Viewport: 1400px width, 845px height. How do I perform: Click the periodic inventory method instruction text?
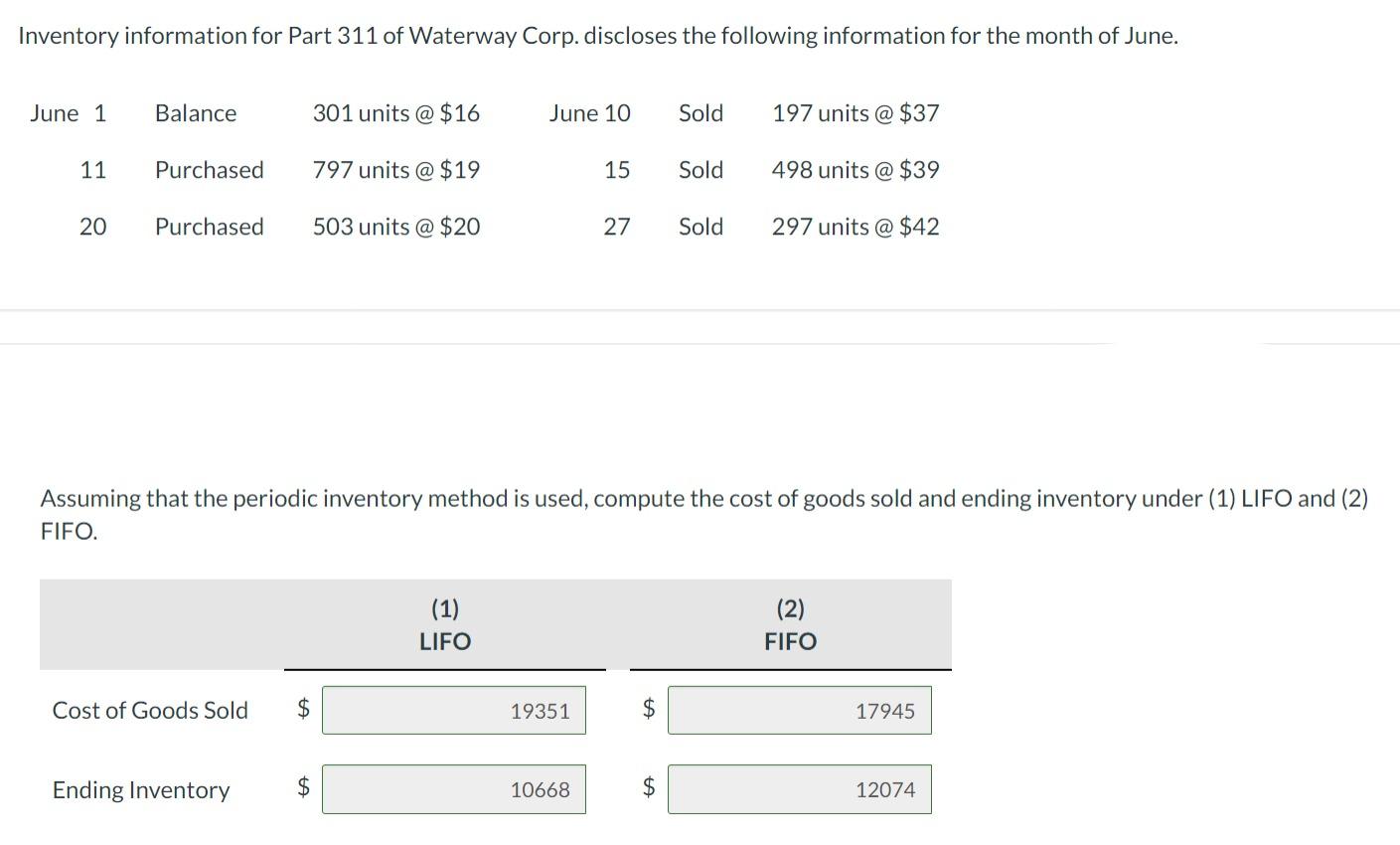pyautogui.click(x=702, y=499)
